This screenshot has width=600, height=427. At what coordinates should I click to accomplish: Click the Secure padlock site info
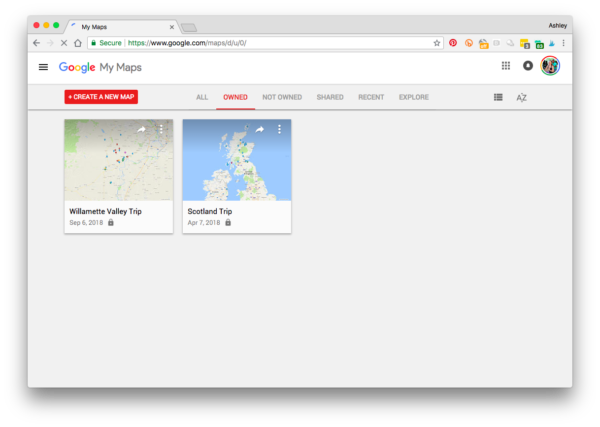point(106,43)
